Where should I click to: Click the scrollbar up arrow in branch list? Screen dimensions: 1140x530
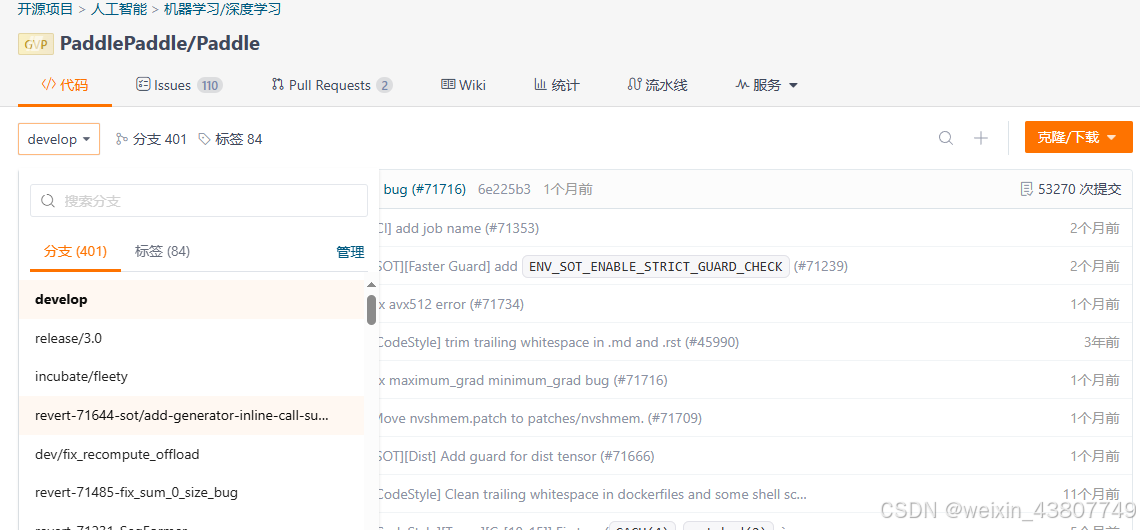point(372,285)
